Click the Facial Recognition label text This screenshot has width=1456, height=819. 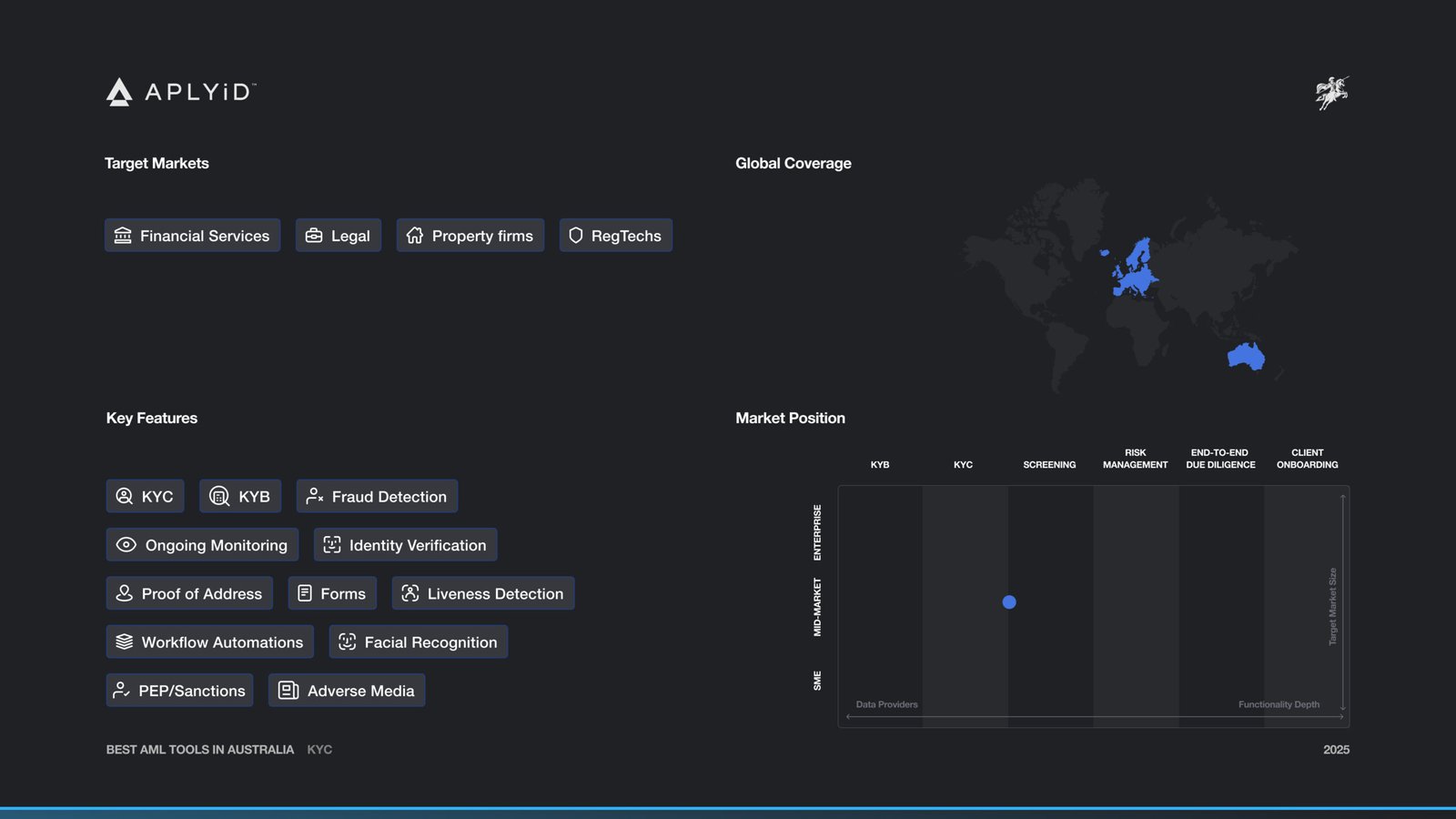pyautogui.click(x=430, y=642)
